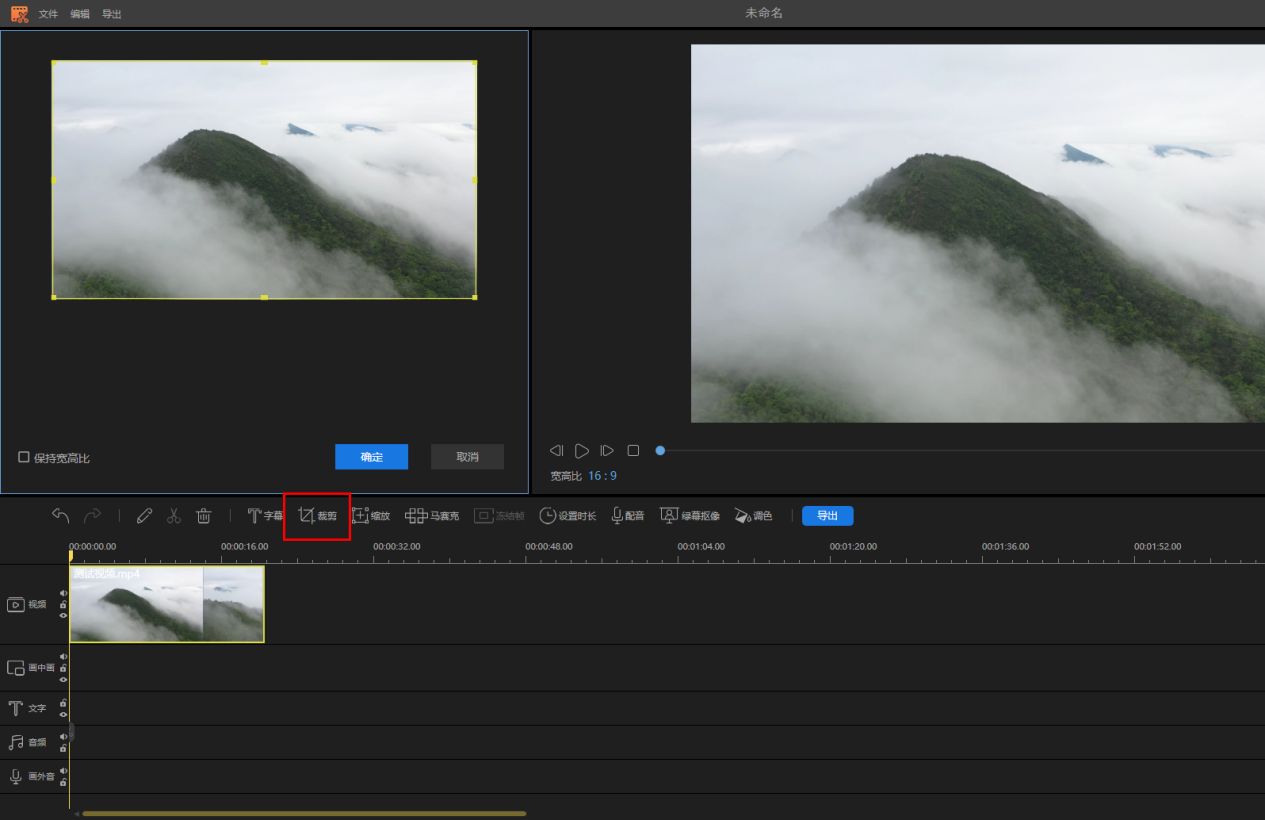Mute the 视频 track
Viewport: 1265px width, 820px height.
(63, 593)
